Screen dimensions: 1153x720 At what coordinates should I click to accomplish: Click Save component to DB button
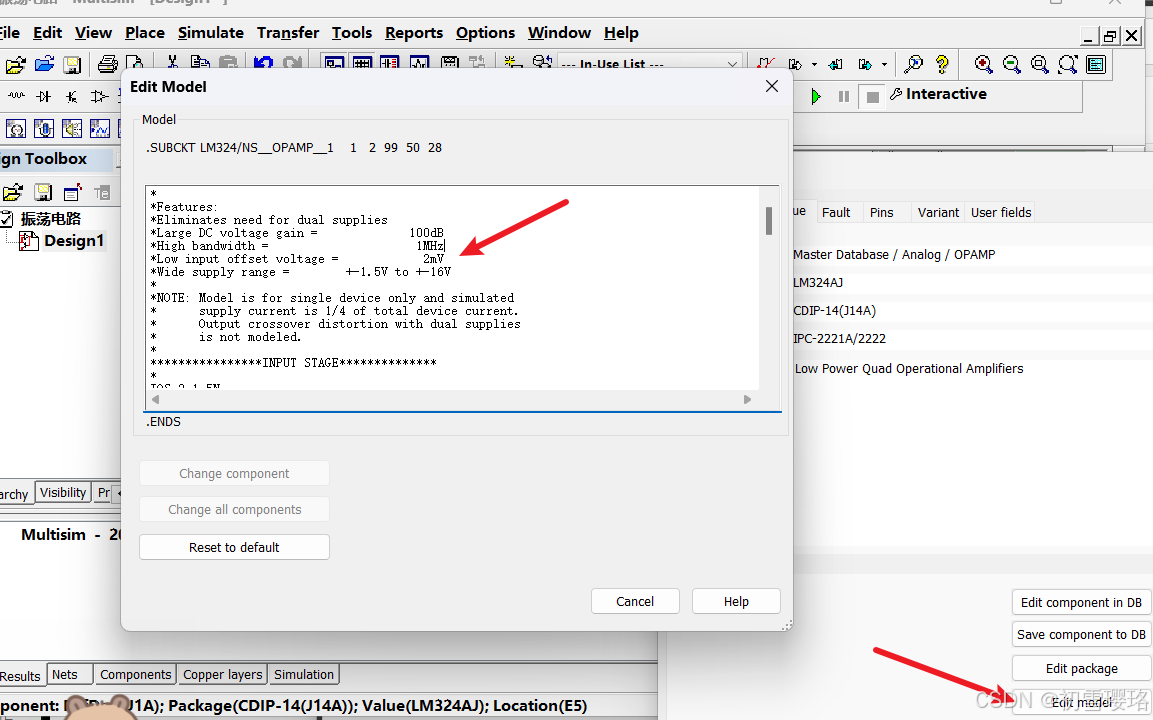pos(1081,635)
